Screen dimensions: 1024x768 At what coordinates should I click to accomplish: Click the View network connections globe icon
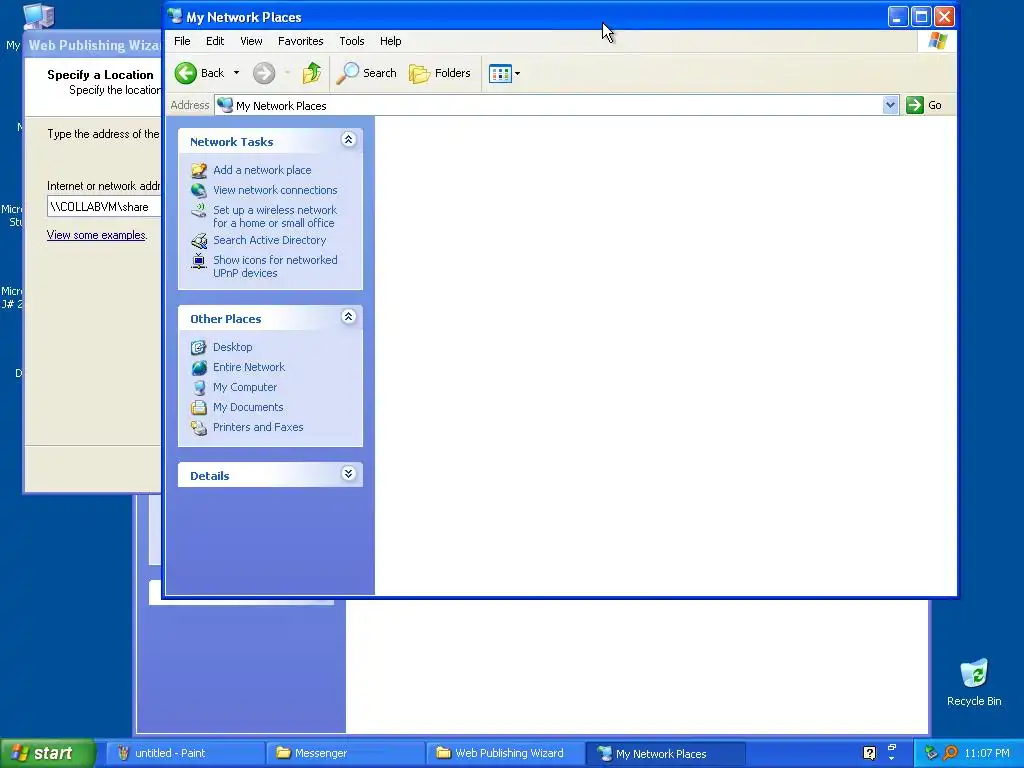point(199,190)
